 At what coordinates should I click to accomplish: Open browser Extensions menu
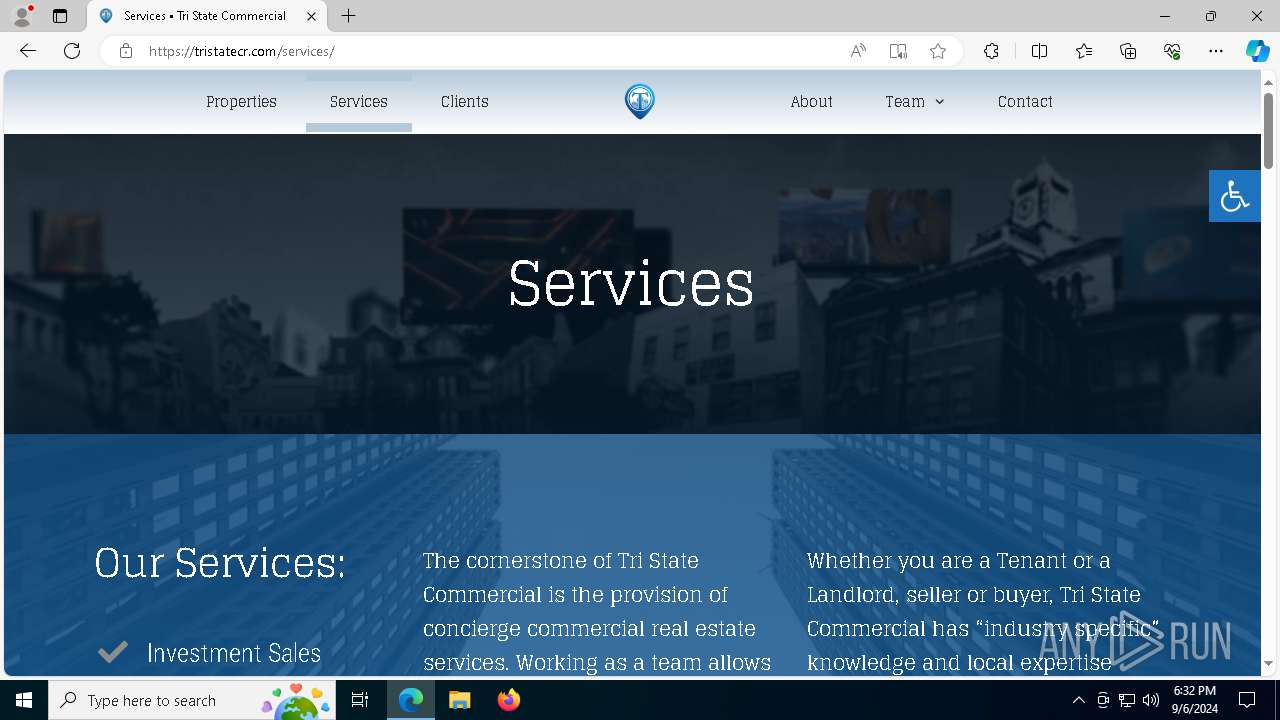coord(991,51)
